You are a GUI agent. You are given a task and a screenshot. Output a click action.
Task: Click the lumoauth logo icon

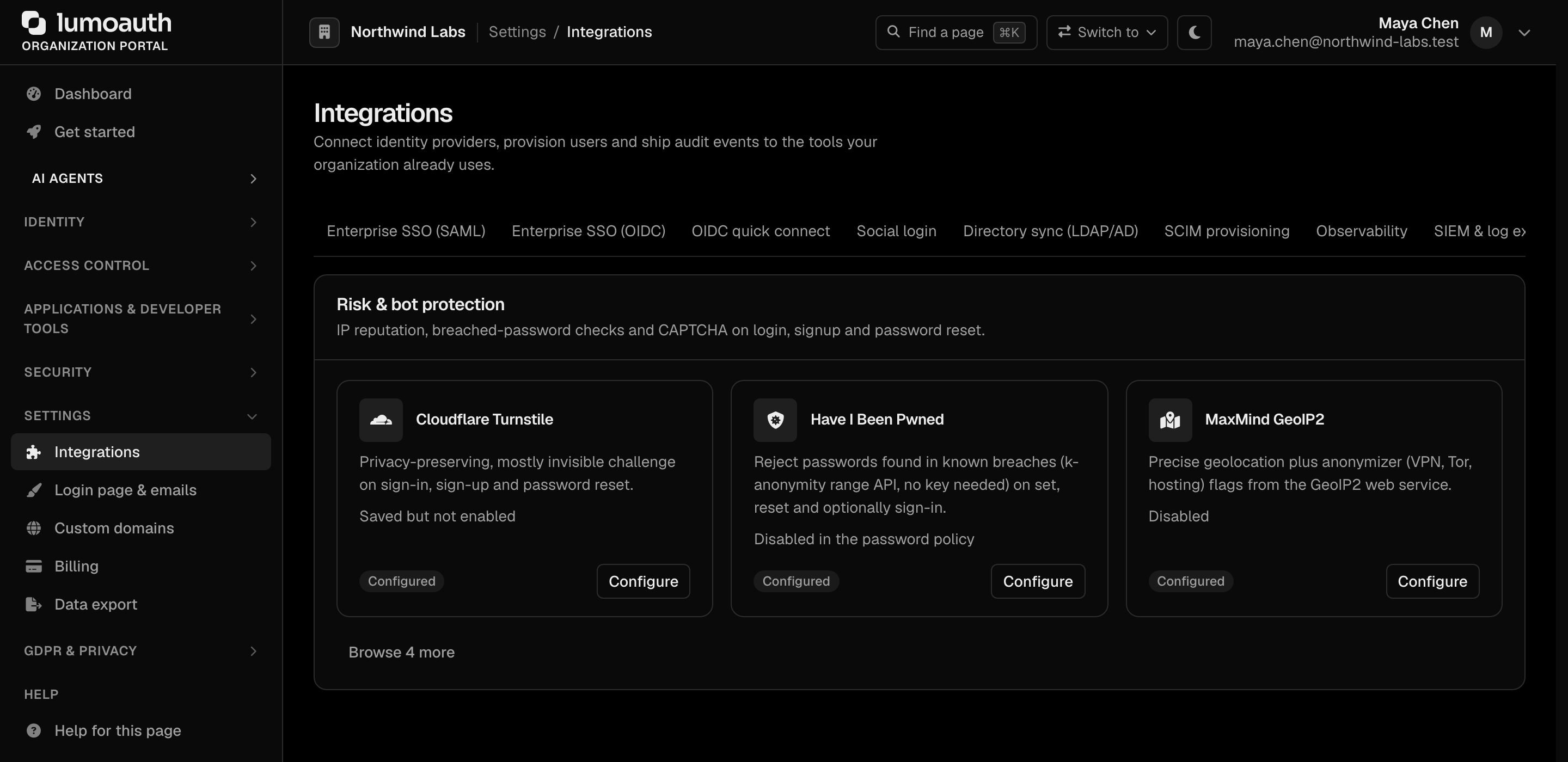[34, 22]
